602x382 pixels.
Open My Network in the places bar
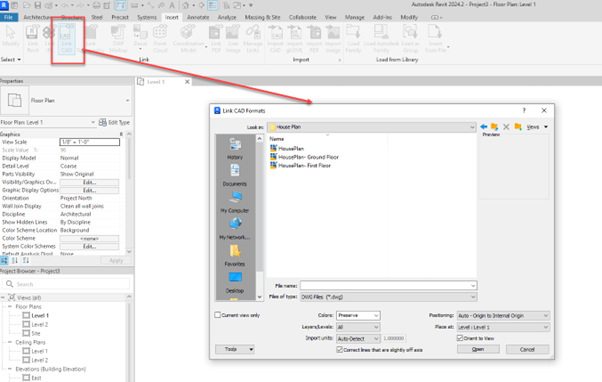(235, 229)
